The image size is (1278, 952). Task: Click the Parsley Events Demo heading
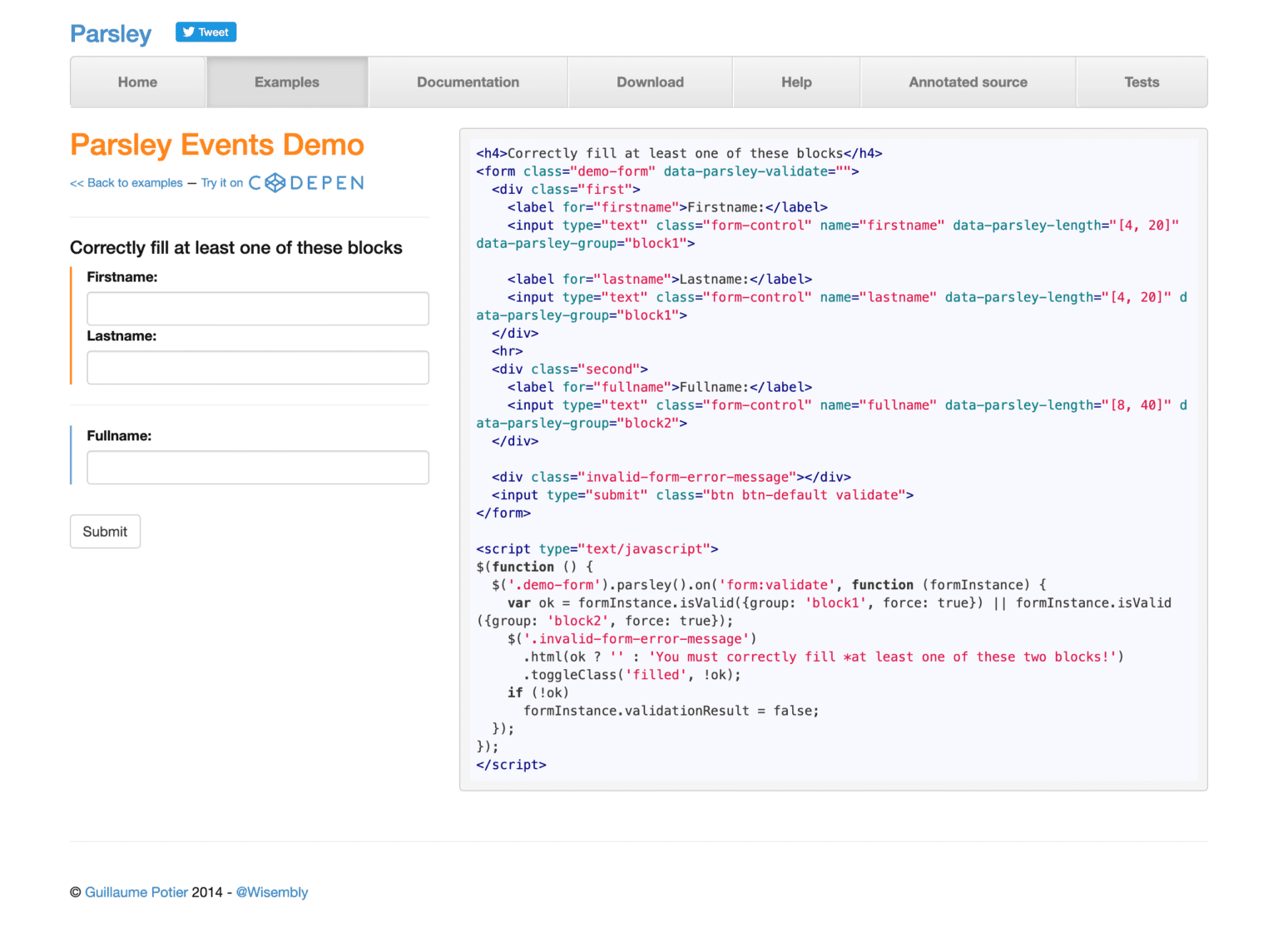(x=216, y=145)
